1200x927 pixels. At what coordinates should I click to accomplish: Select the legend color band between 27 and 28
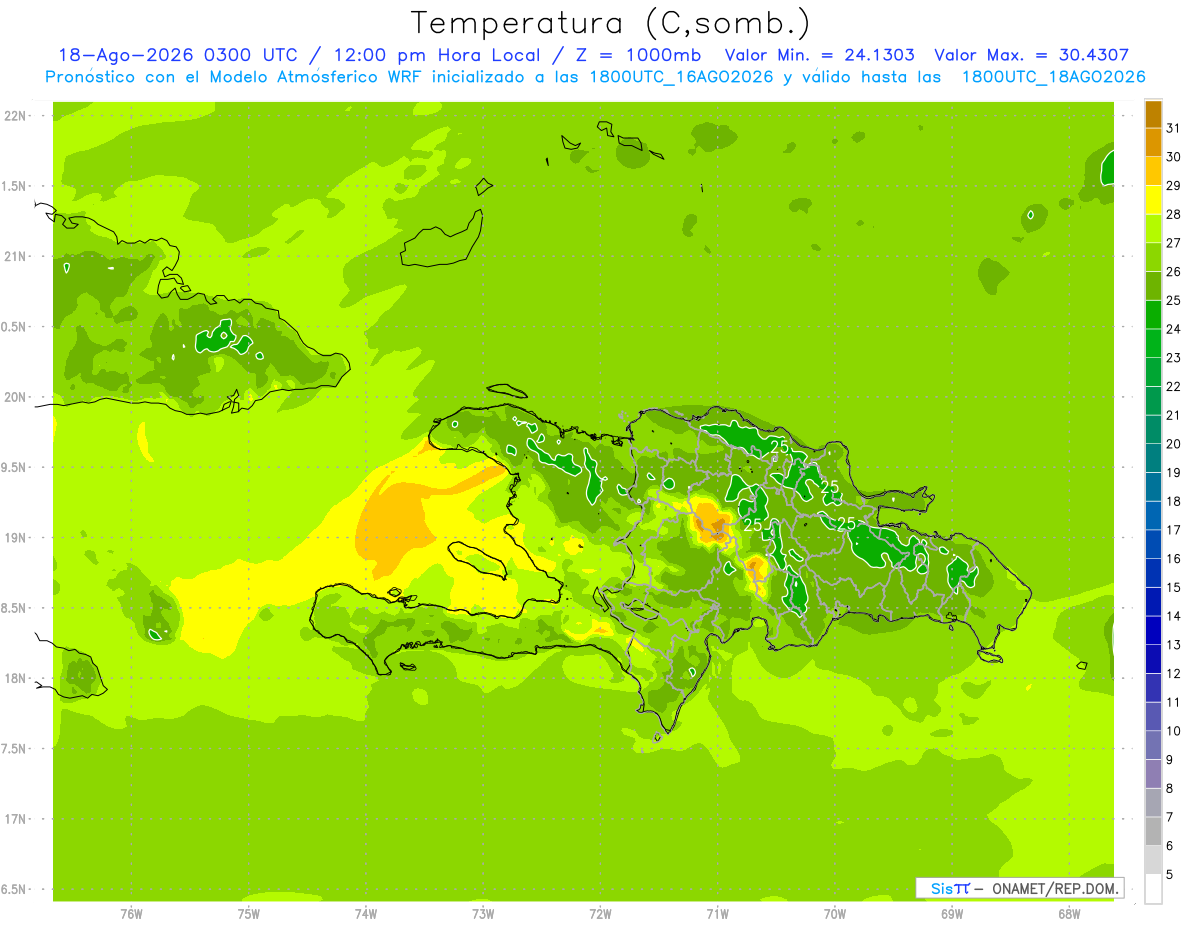coord(1153,229)
